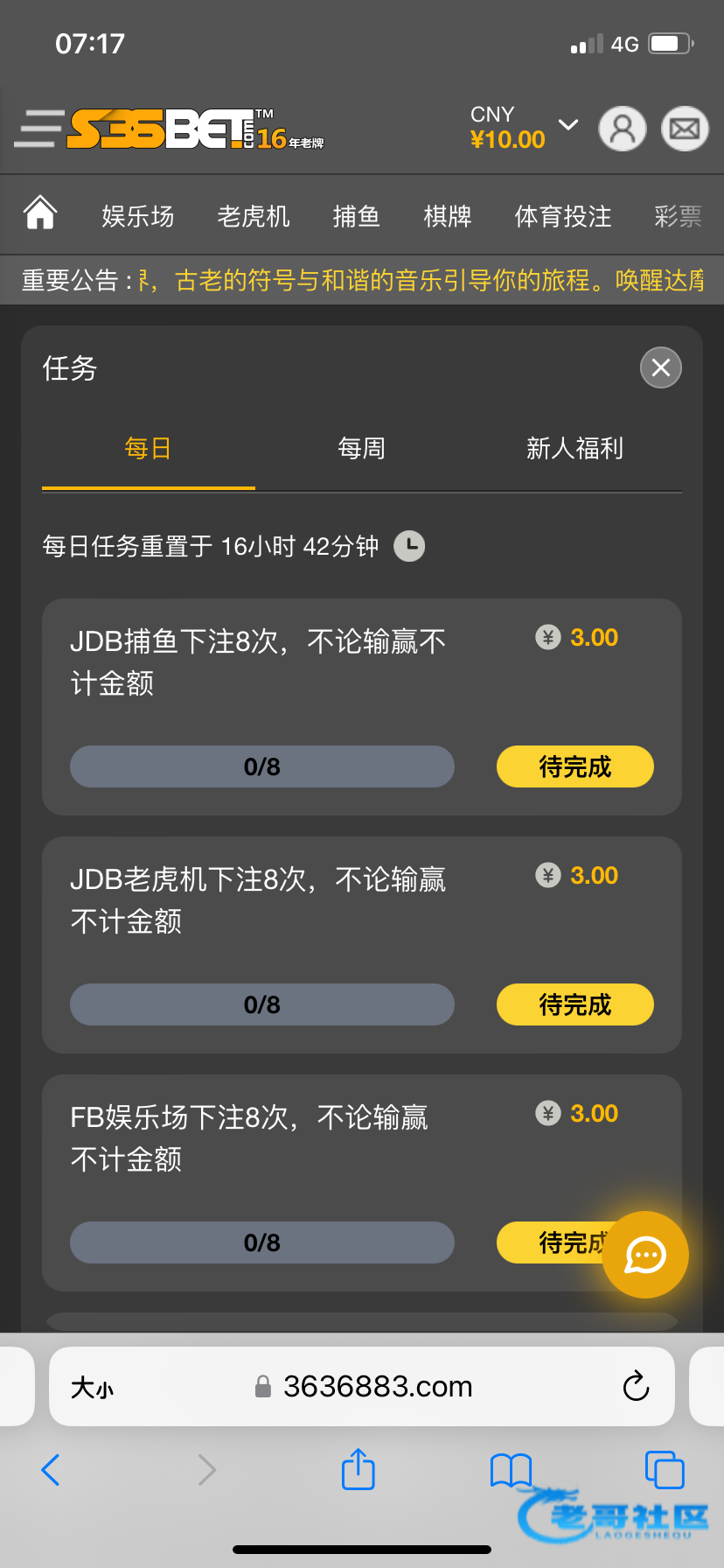The height and width of the screenshot is (1568, 724).
Task: Open the mail messages icon
Action: 684,129
